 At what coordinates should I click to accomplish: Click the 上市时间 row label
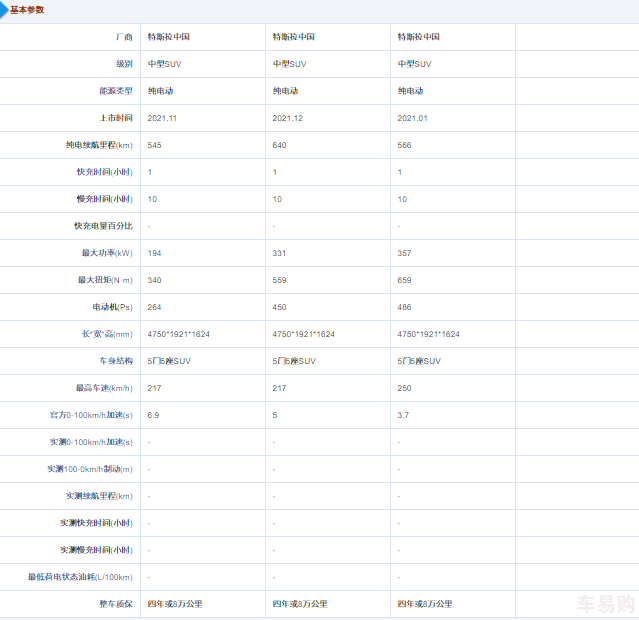click(116, 118)
